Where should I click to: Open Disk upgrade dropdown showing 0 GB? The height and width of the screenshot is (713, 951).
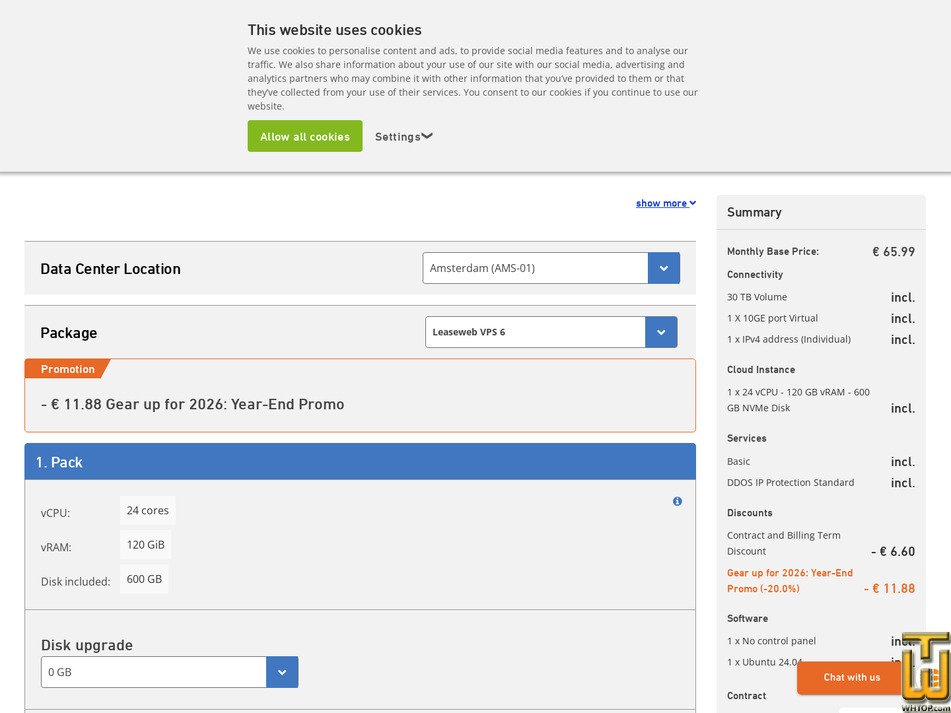pos(169,672)
